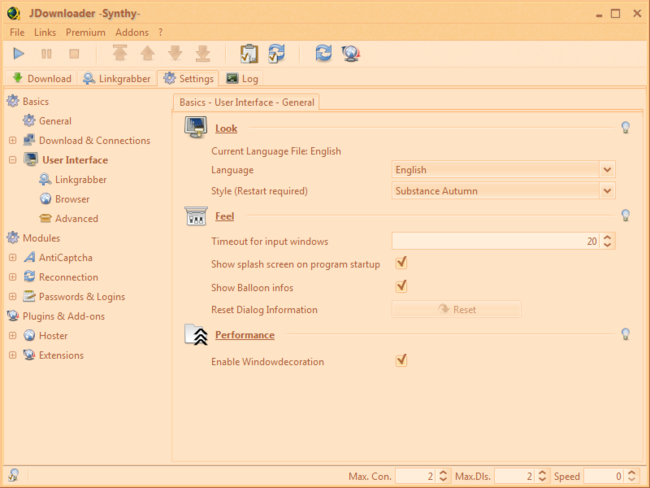Click the JDownloader logo in title bar

pyautogui.click(x=14, y=13)
